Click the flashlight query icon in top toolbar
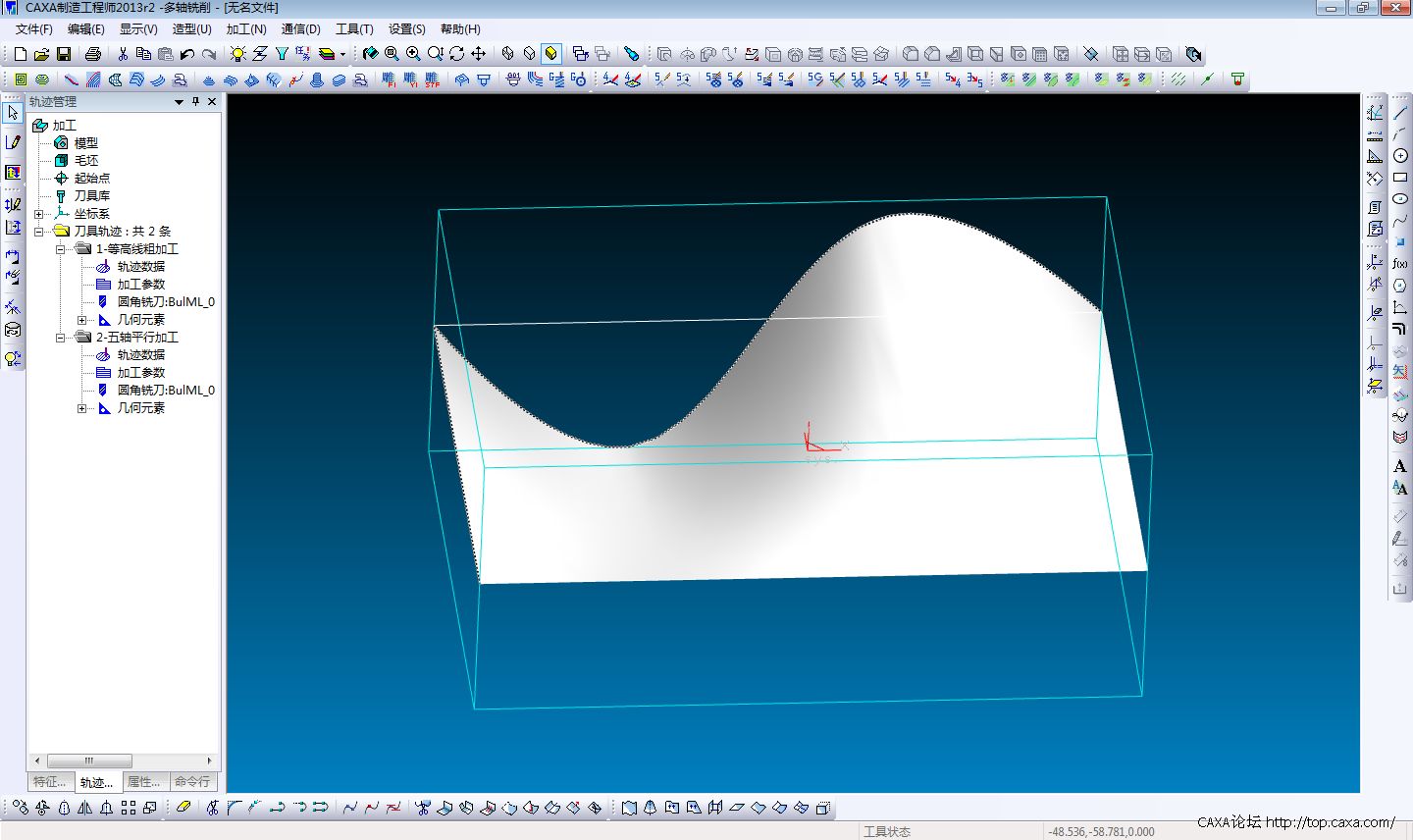The height and width of the screenshot is (840, 1413). [x=631, y=54]
